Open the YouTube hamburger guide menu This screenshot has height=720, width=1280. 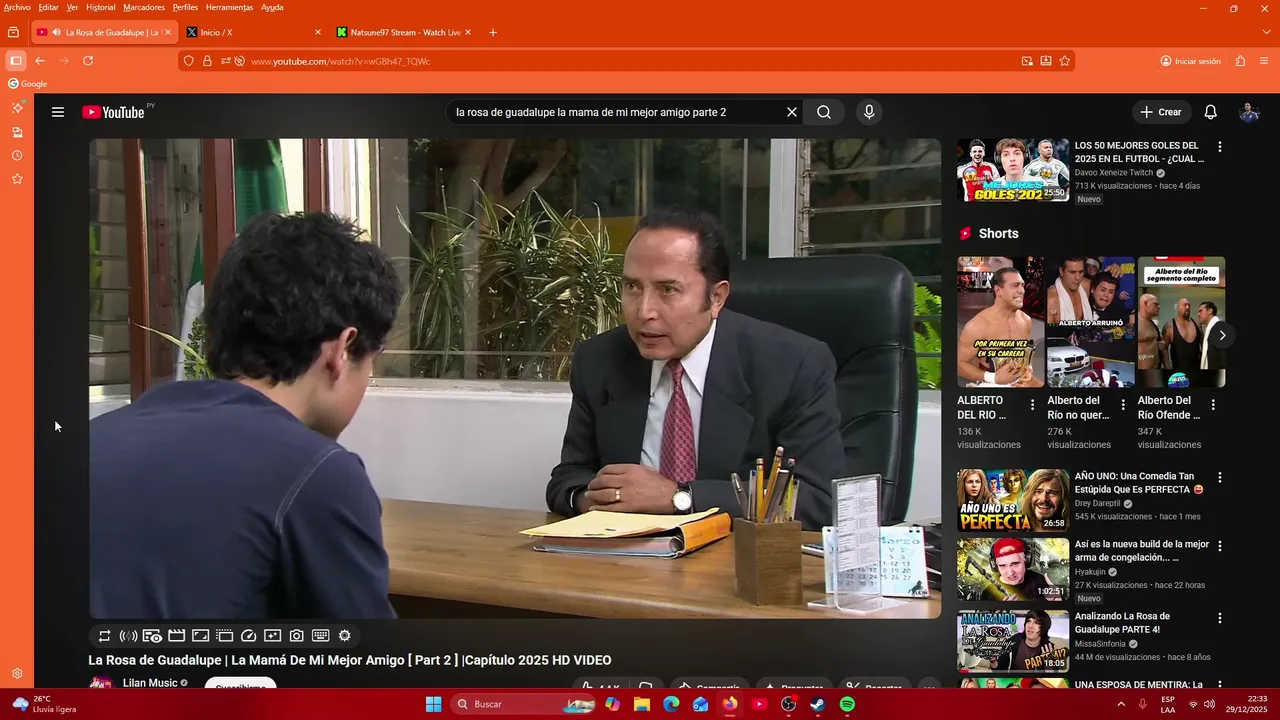(x=58, y=112)
